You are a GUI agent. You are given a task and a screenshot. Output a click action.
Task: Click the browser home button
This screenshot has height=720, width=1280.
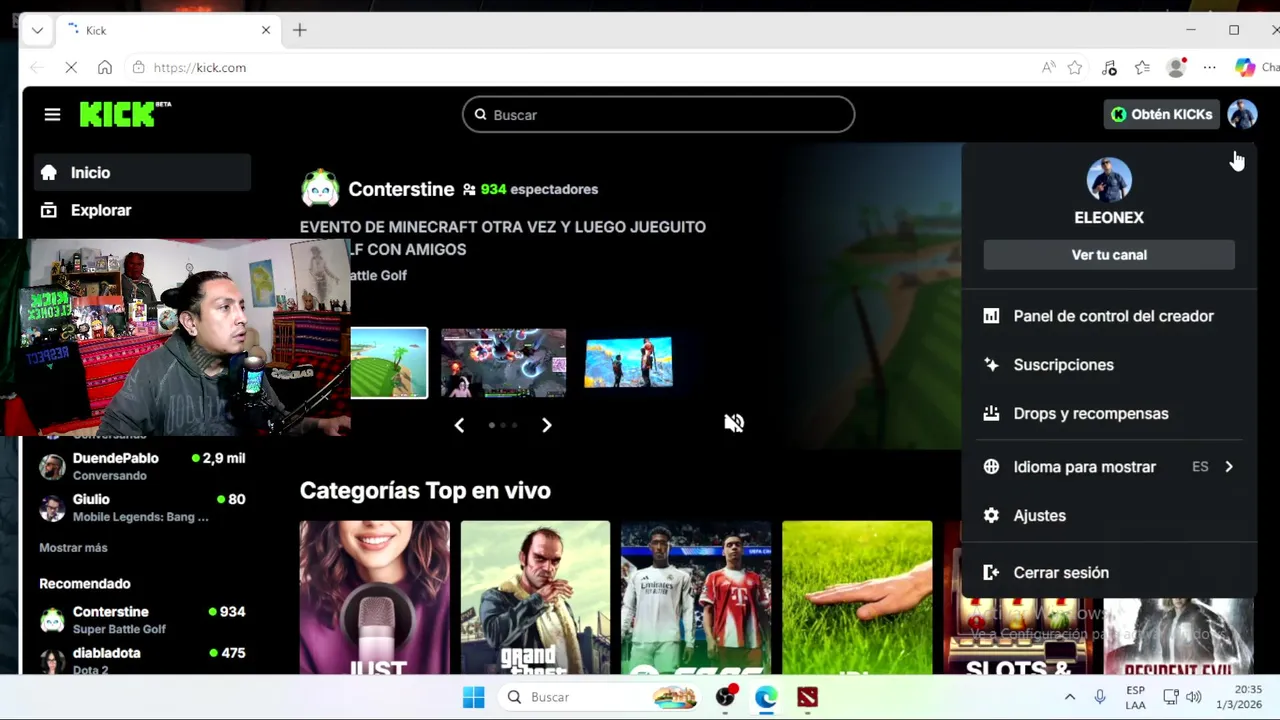[105, 68]
